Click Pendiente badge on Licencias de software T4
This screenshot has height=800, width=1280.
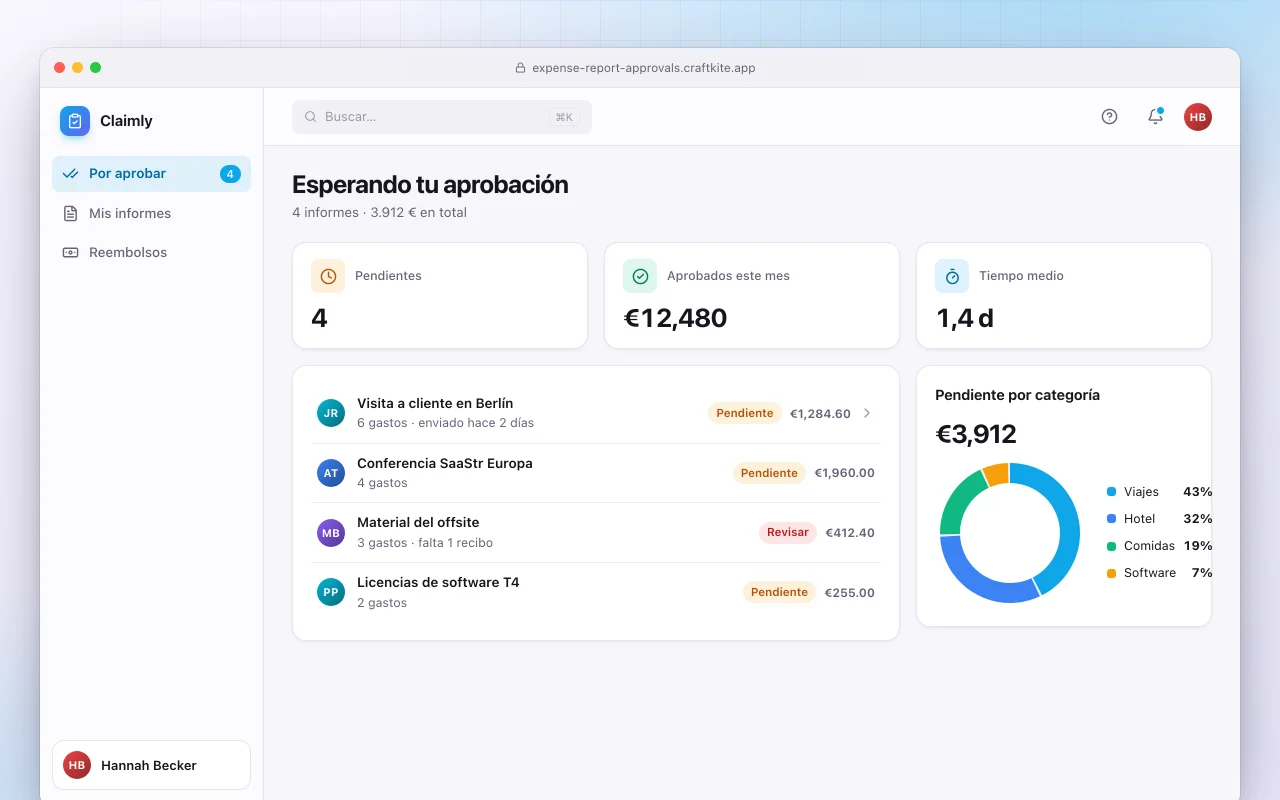coord(779,592)
